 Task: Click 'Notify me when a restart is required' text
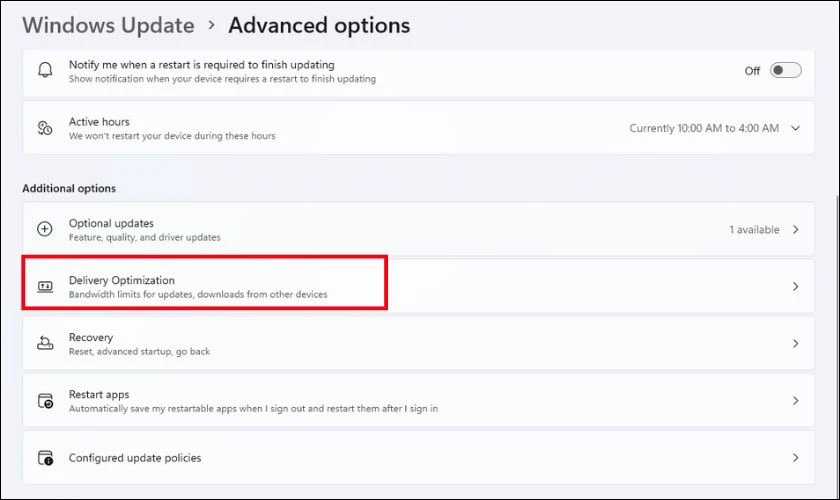pyautogui.click(x=201, y=65)
